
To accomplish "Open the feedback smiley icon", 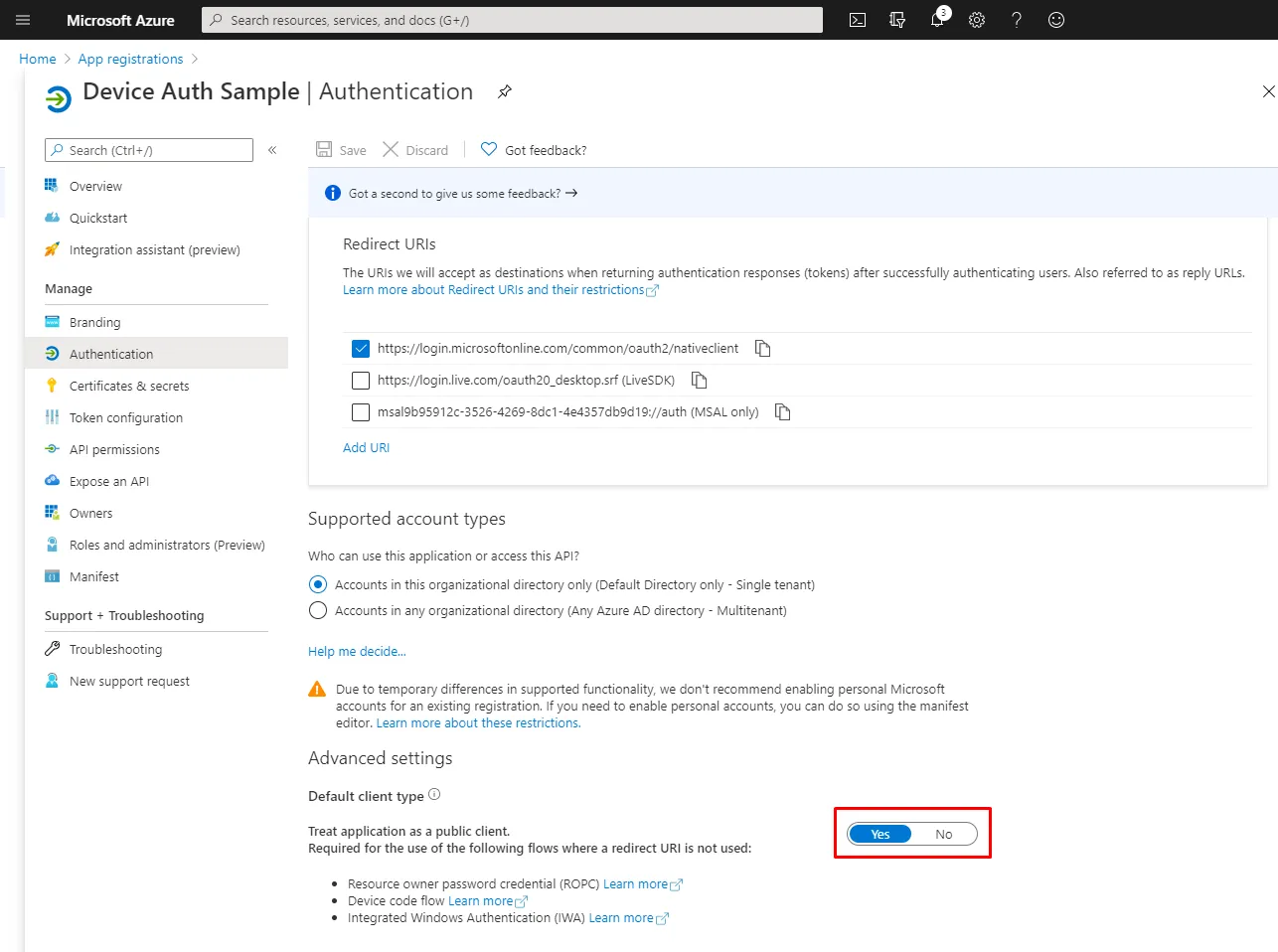I will [x=1056, y=20].
